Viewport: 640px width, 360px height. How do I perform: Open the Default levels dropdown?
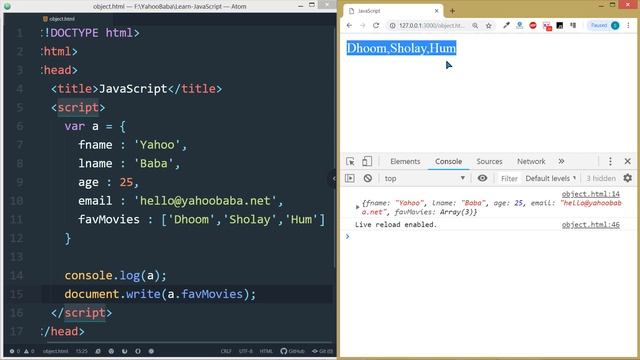[x=551, y=178]
